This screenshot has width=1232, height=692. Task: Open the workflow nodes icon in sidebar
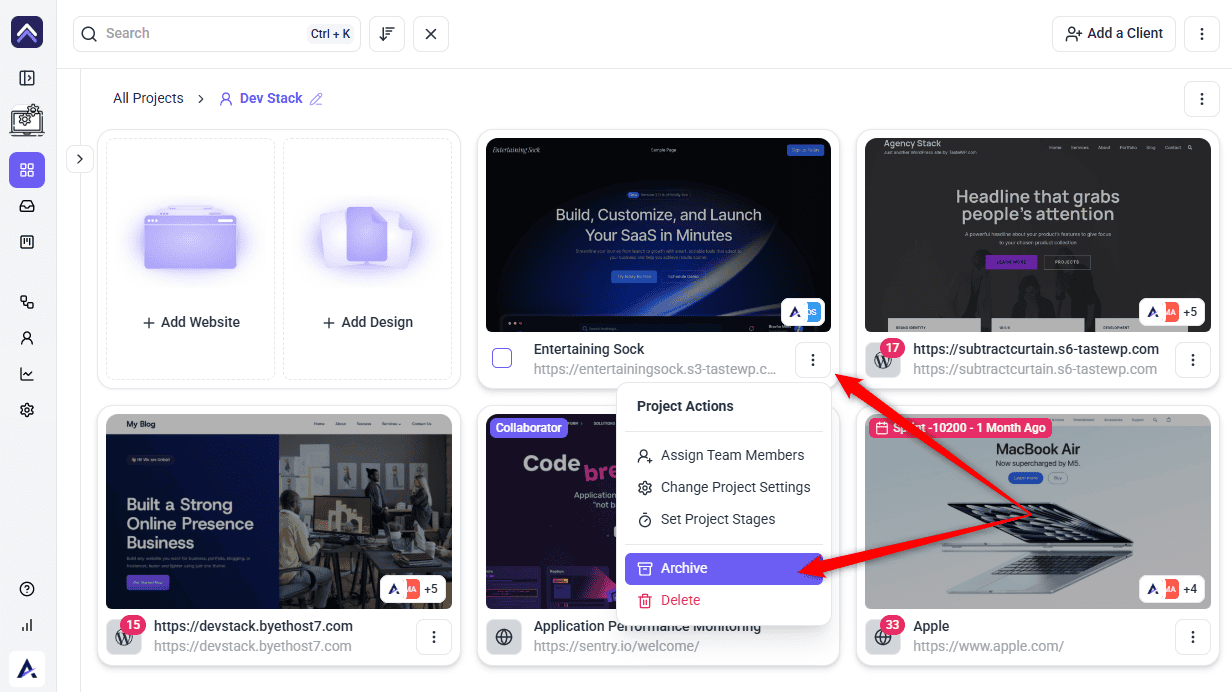pyautogui.click(x=27, y=302)
